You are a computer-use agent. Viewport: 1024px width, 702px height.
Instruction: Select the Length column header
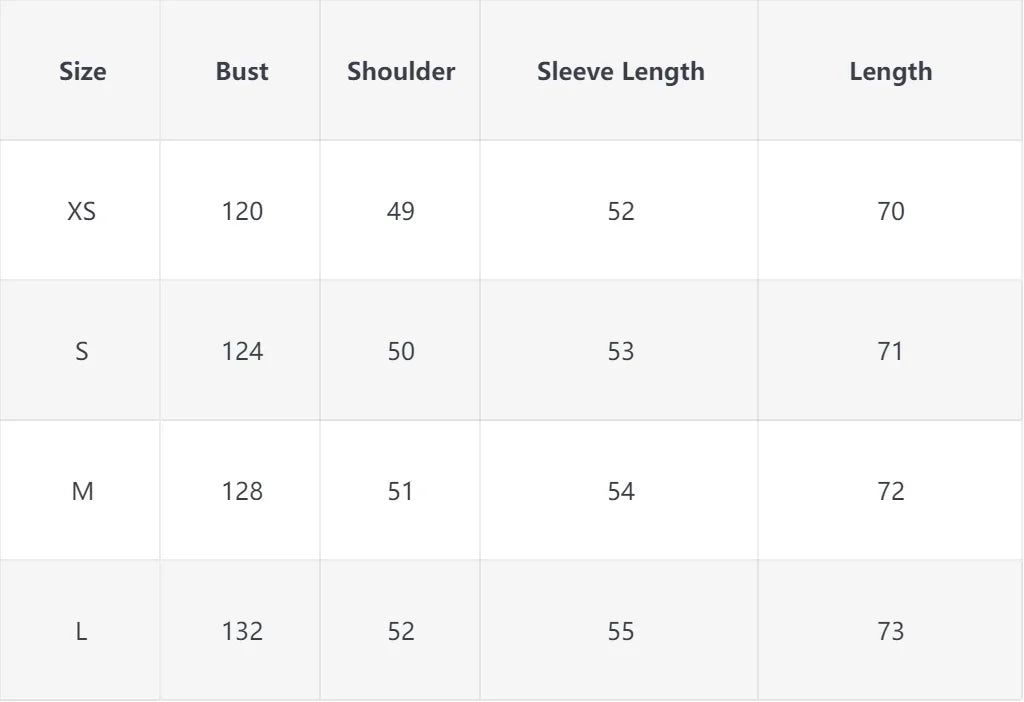(891, 72)
